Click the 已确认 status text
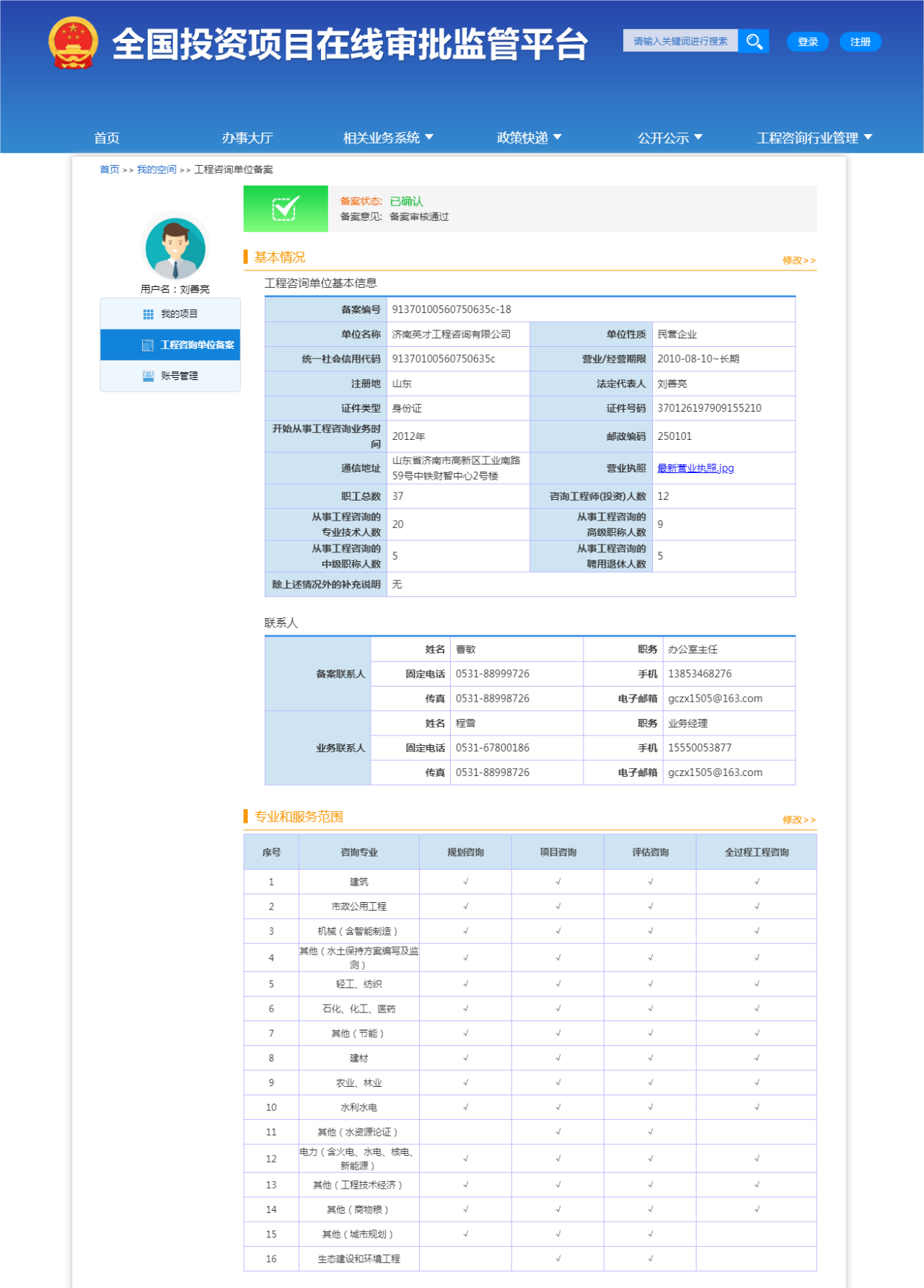The image size is (924, 1288). [407, 201]
